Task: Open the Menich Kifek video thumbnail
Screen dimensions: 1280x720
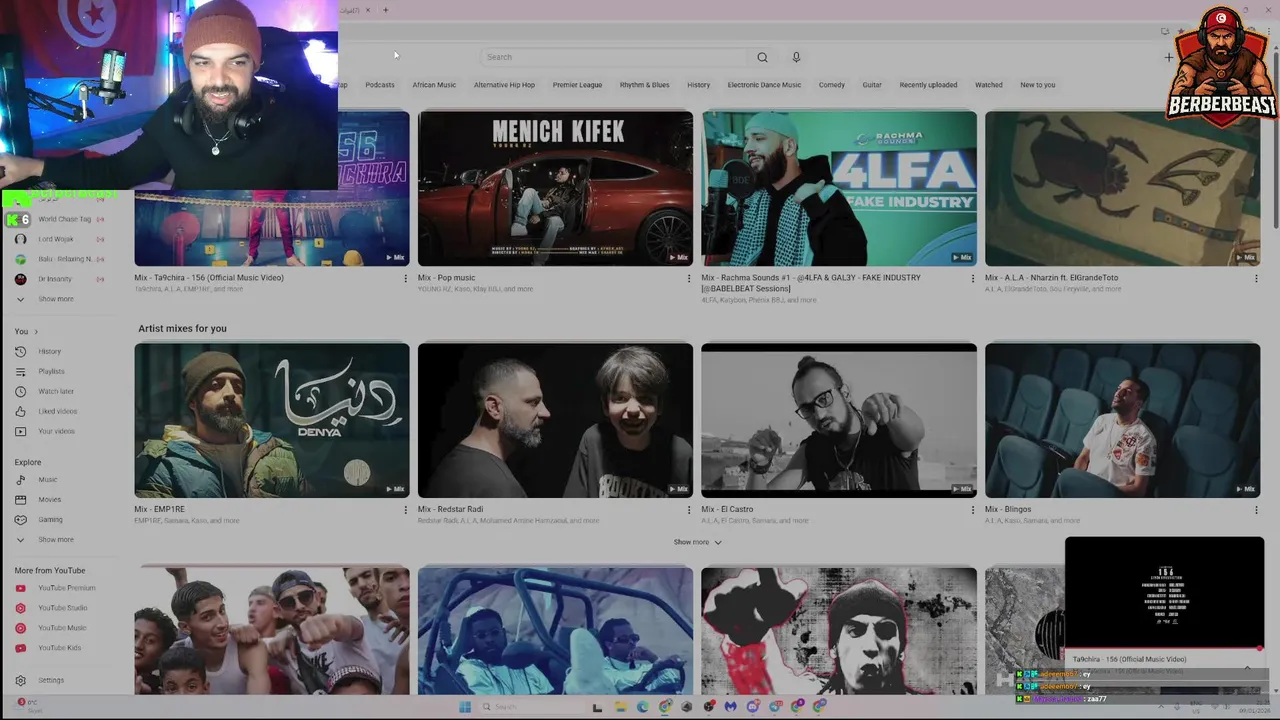Action: (x=555, y=188)
